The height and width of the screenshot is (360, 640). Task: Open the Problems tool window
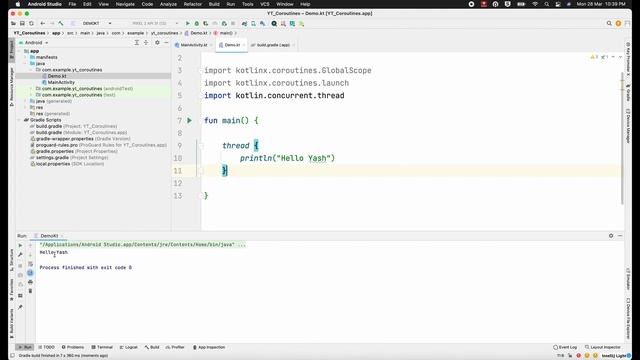[x=73, y=347]
